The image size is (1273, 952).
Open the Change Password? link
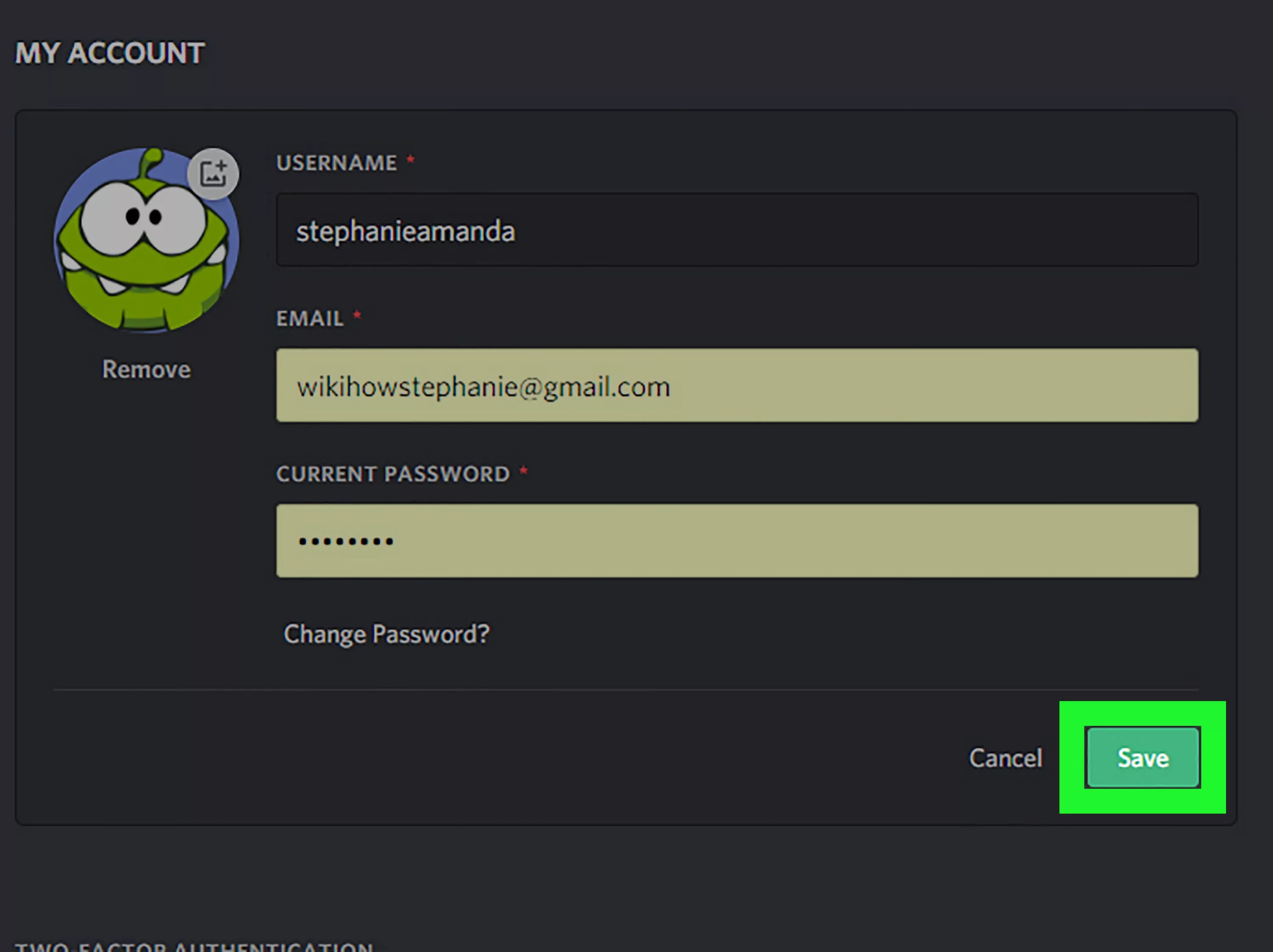pyautogui.click(x=387, y=635)
